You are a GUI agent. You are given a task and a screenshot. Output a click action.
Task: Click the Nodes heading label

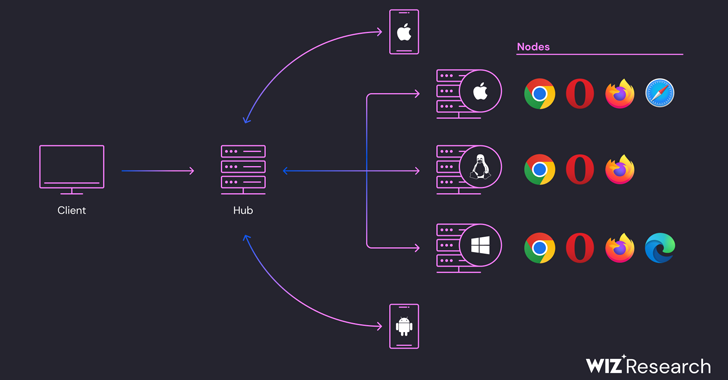[533, 47]
